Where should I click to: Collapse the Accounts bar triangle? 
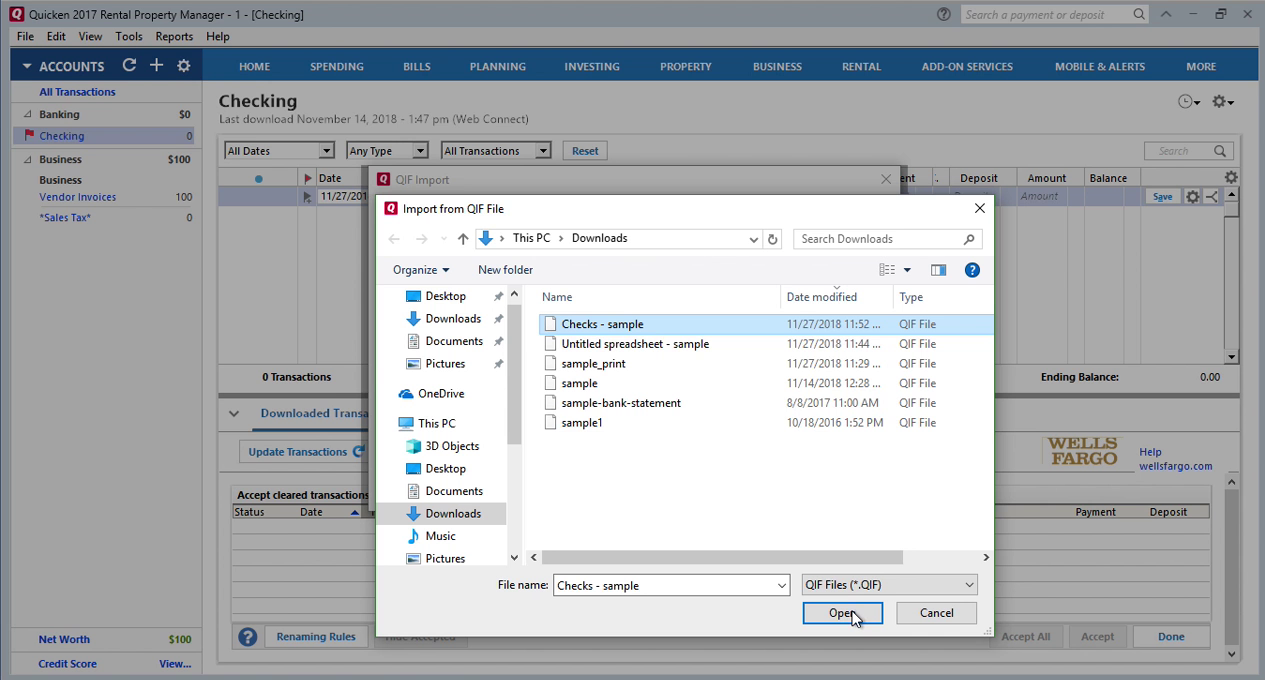[x=27, y=66]
